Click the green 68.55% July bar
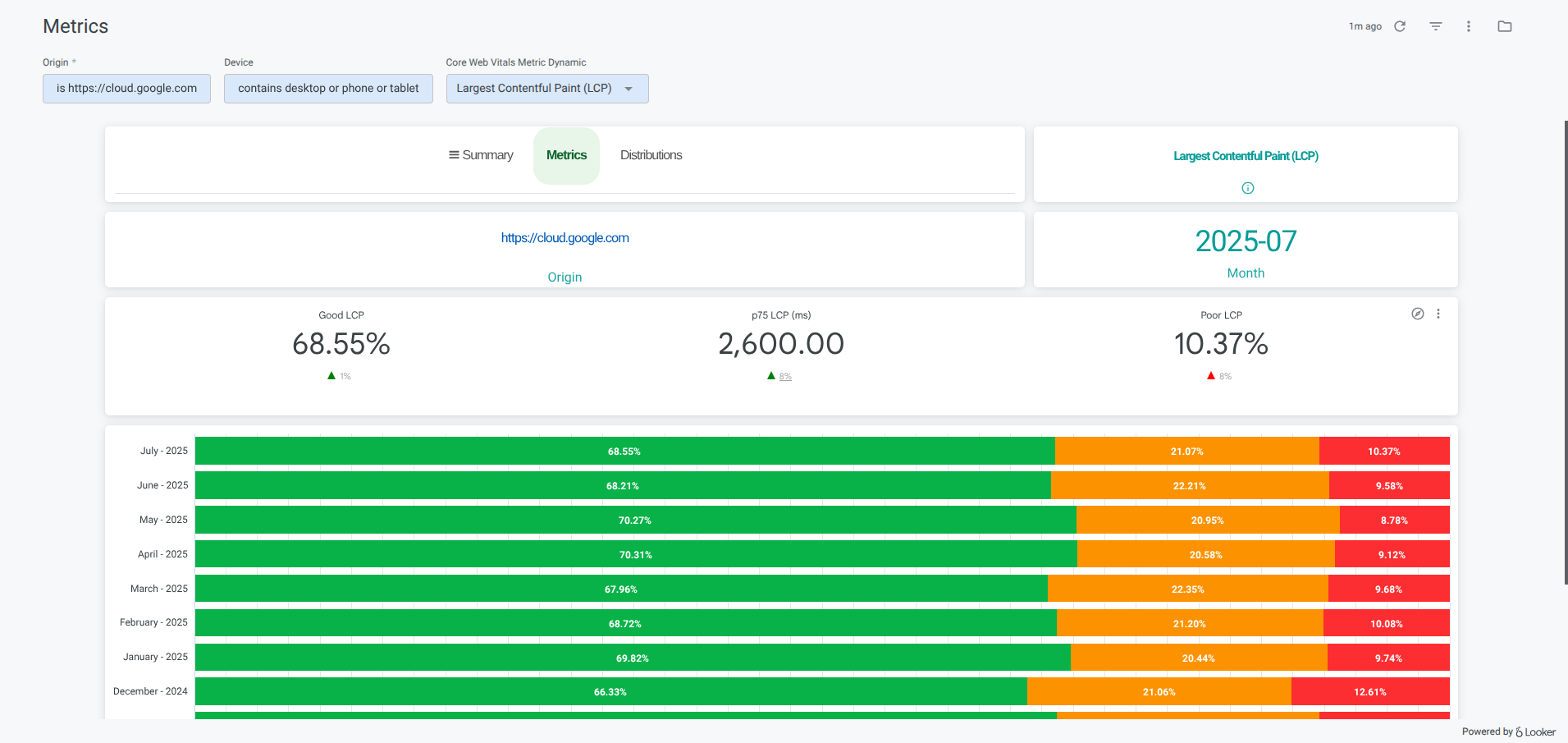Viewport: 1568px width, 743px height. click(624, 451)
